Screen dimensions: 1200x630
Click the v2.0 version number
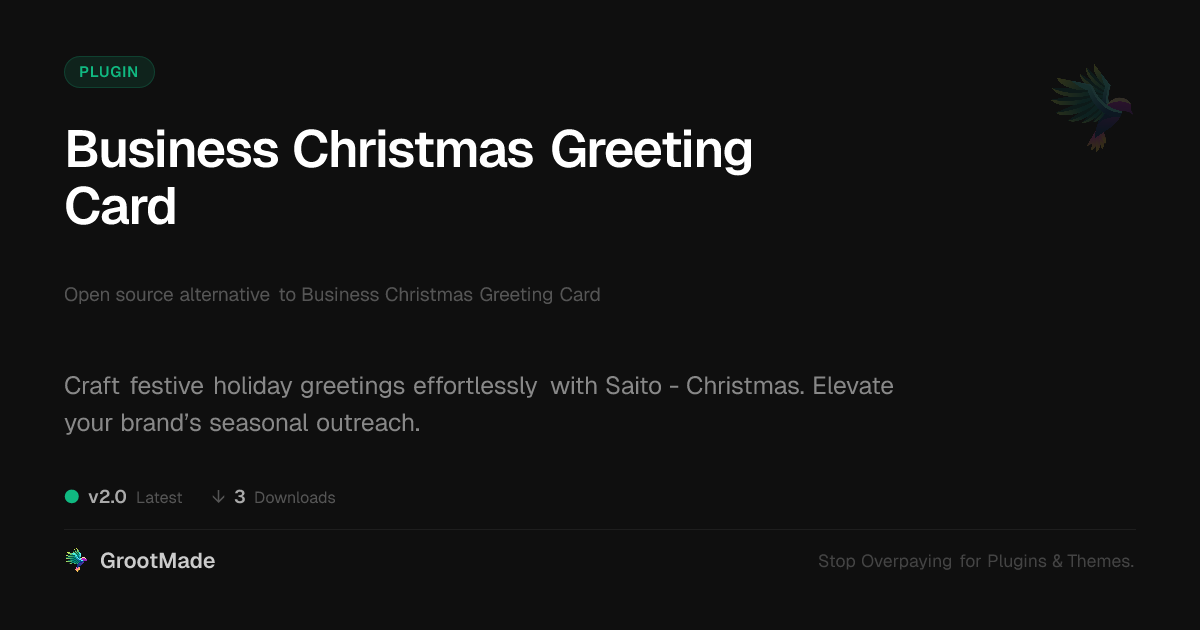point(107,497)
